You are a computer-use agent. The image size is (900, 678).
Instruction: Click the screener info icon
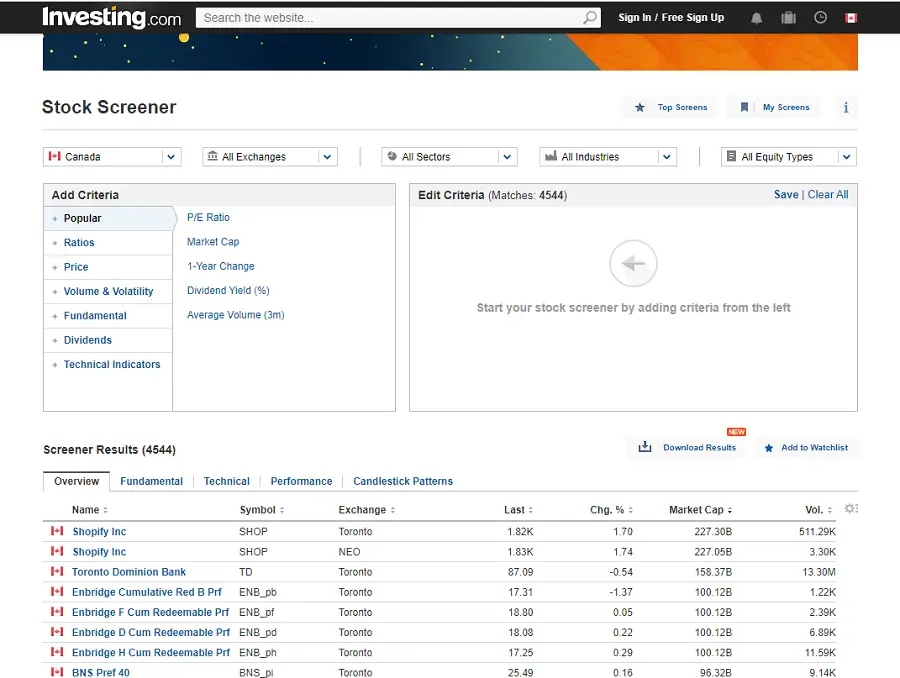(x=846, y=108)
